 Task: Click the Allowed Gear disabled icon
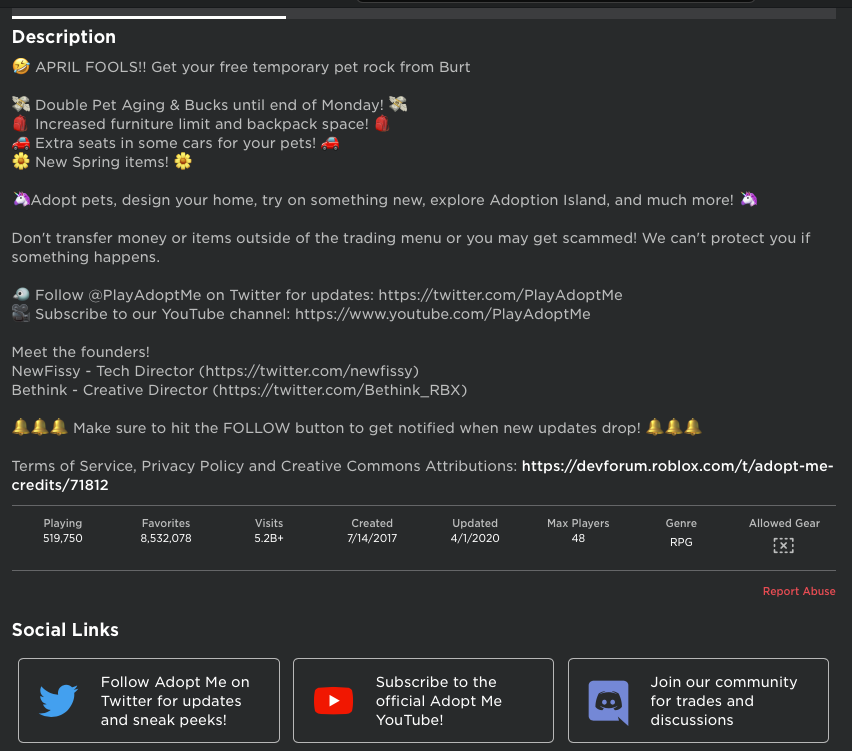pyautogui.click(x=784, y=545)
